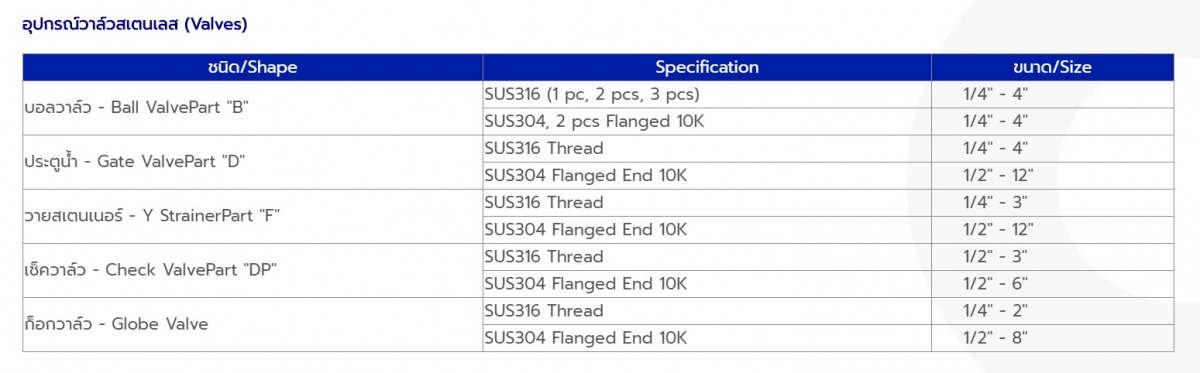Click the SUS316 (1 pc, 2 pcs, 3 pcs) cell
This screenshot has height=373, width=1200.
coord(707,95)
